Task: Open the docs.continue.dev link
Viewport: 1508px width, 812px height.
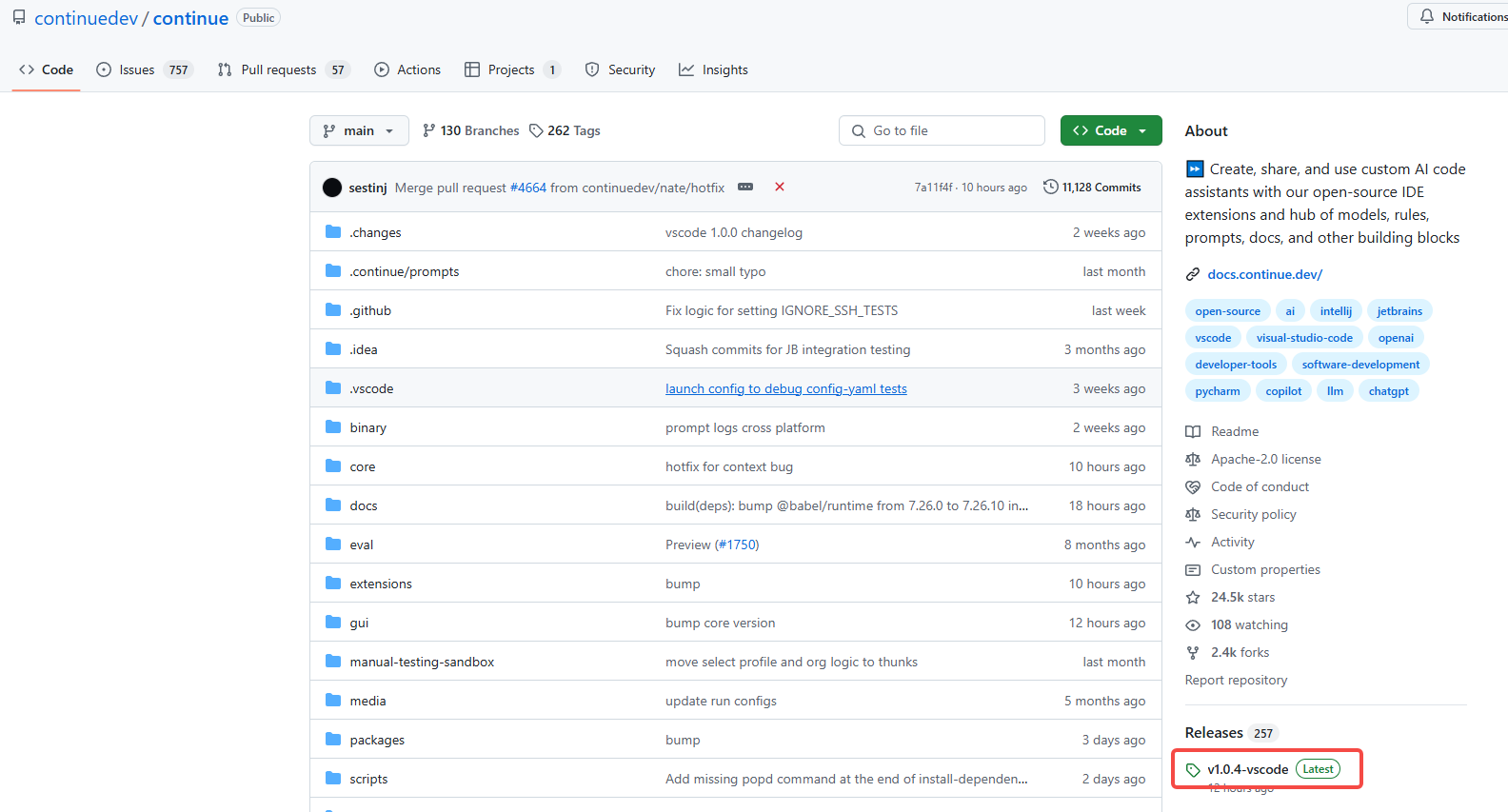Action: click(x=1264, y=274)
